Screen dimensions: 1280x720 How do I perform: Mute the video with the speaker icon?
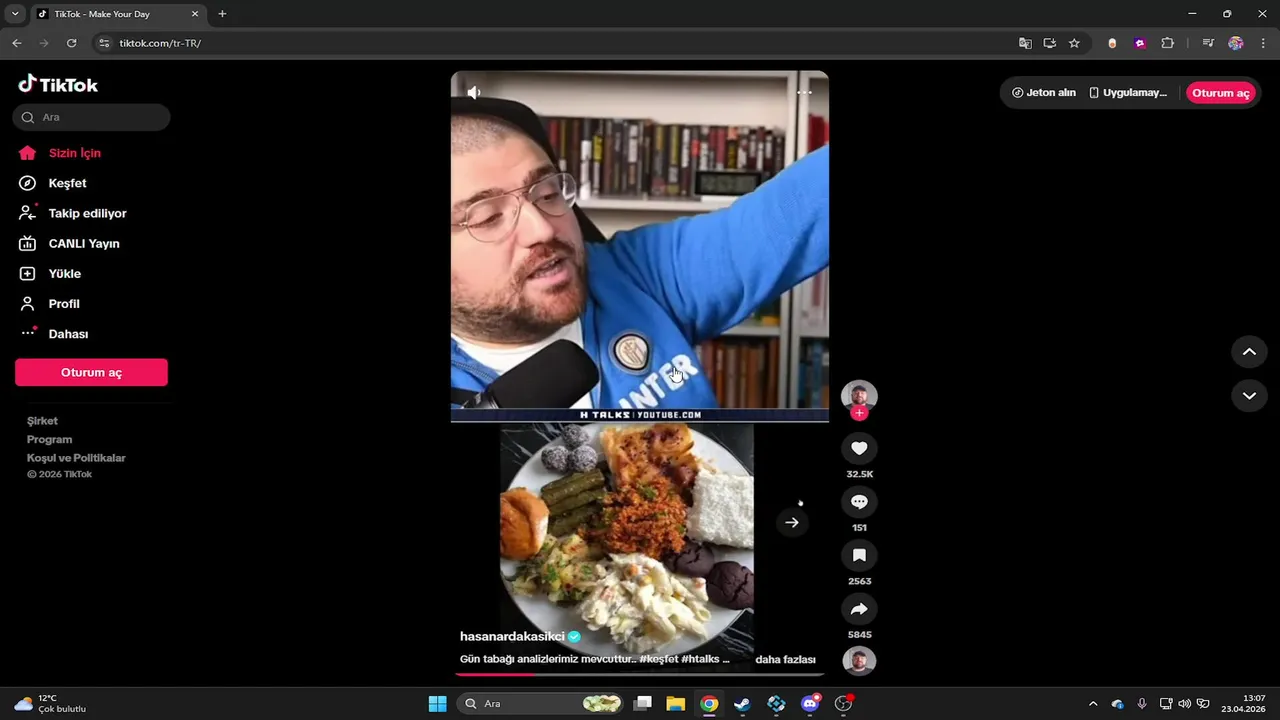coord(474,92)
